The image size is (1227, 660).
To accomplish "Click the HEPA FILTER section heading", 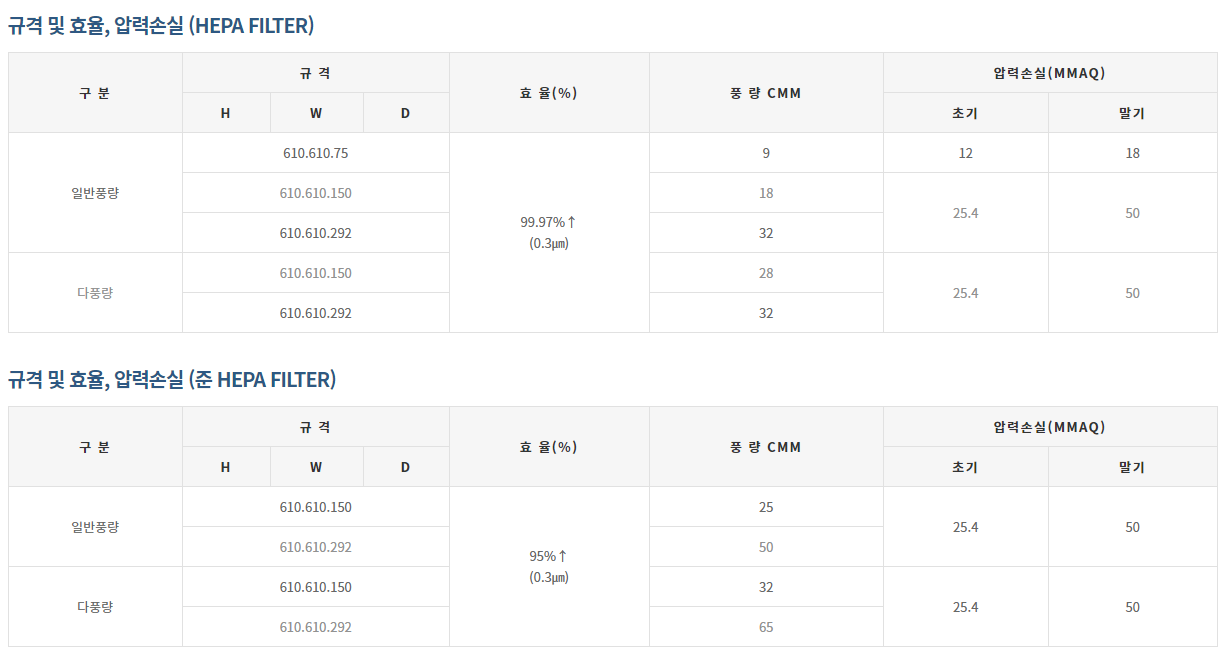I will [161, 26].
